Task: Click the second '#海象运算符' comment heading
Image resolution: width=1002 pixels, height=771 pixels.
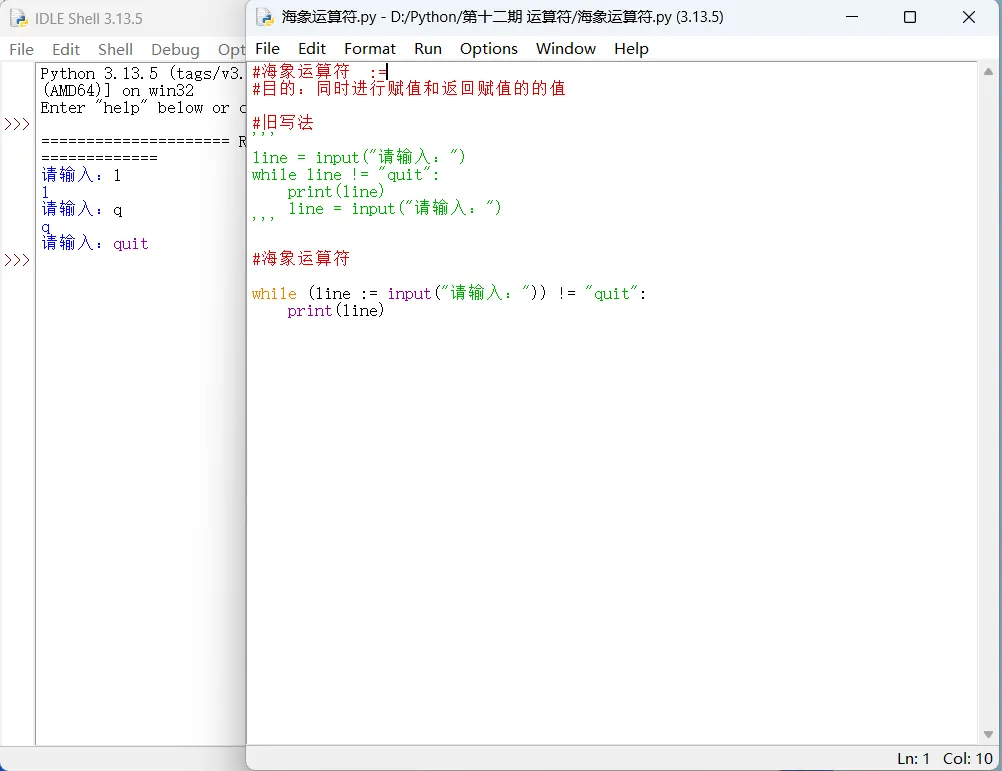Action: [x=301, y=258]
